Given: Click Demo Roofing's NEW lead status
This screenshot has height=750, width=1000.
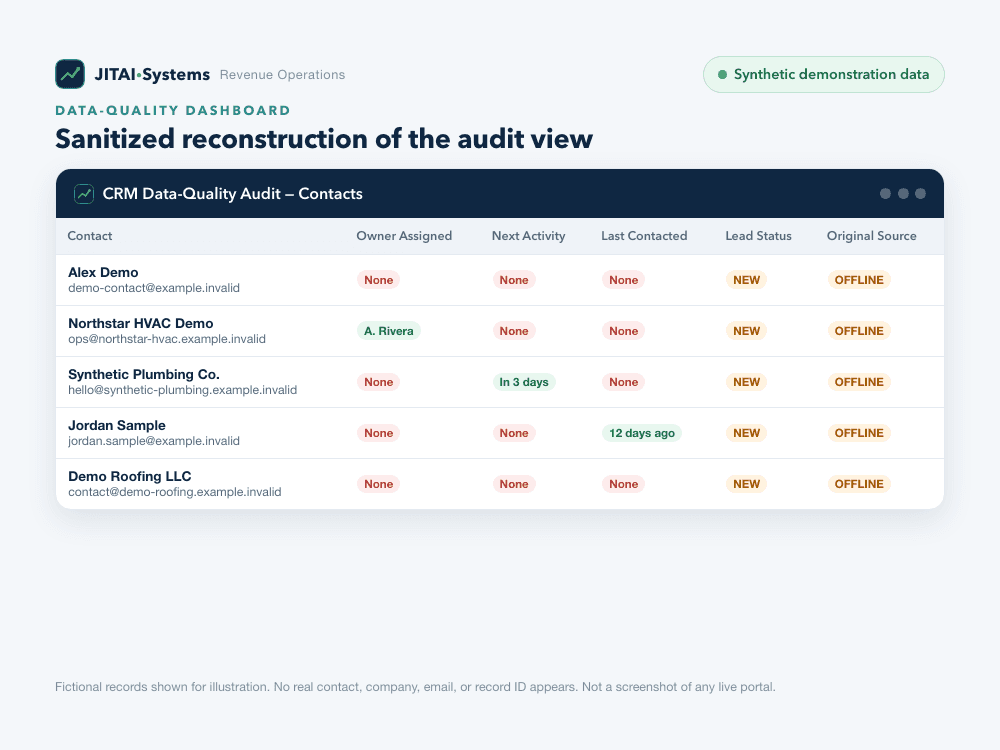Looking at the screenshot, I should click(746, 484).
